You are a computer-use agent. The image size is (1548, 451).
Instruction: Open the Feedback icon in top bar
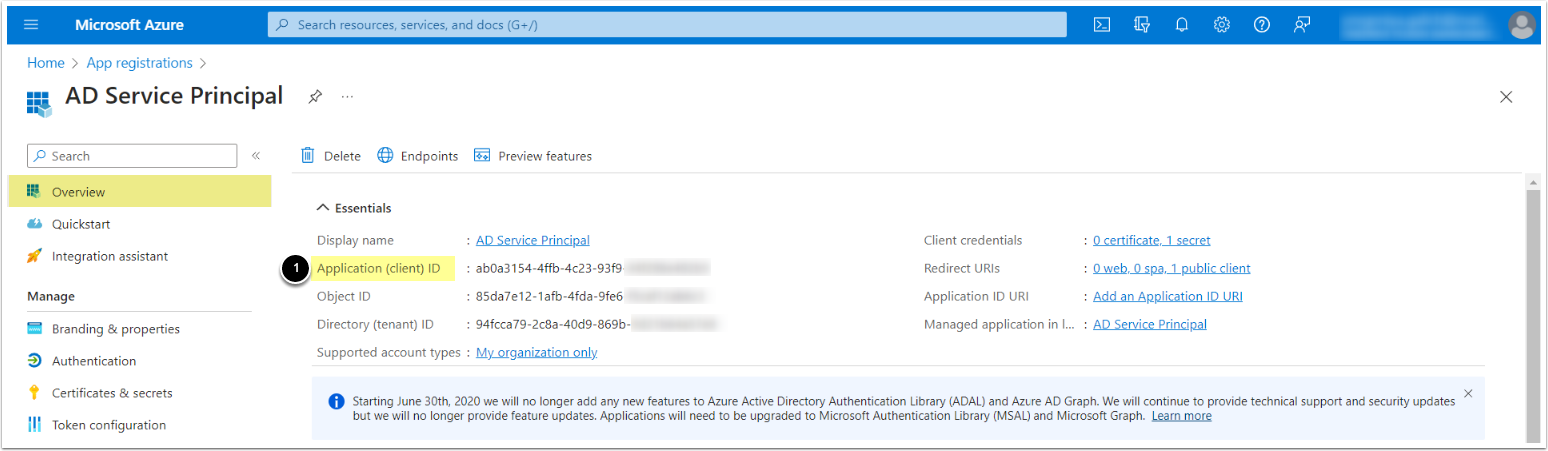[1301, 25]
